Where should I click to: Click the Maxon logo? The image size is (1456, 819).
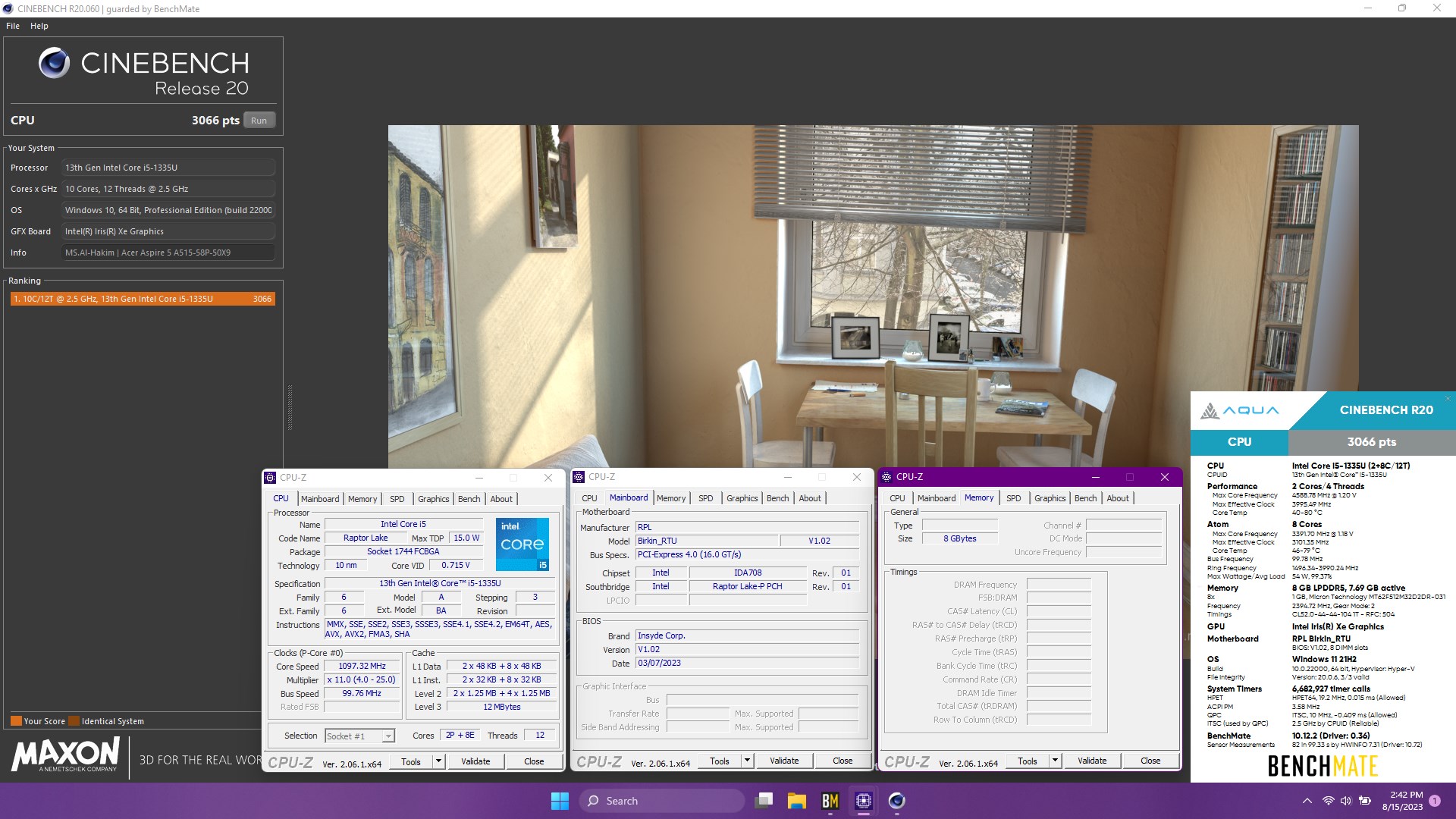point(65,755)
